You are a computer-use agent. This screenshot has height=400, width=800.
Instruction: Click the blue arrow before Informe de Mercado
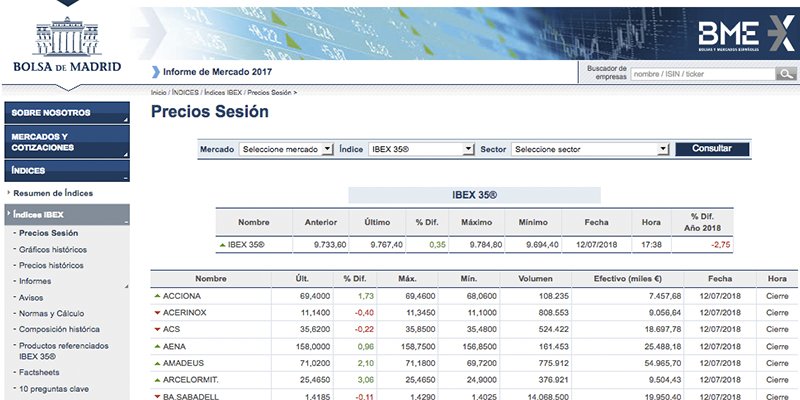(156, 72)
